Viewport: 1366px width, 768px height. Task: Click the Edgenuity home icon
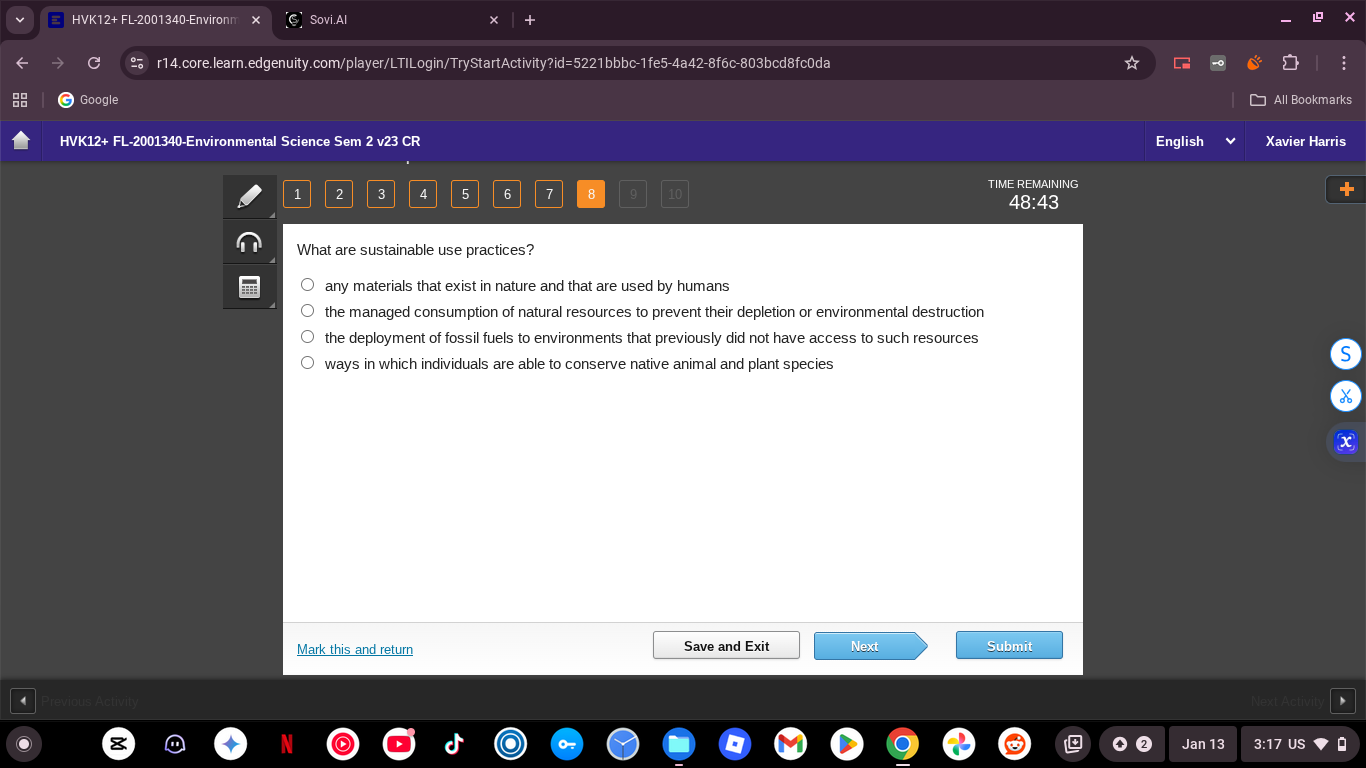[21, 141]
